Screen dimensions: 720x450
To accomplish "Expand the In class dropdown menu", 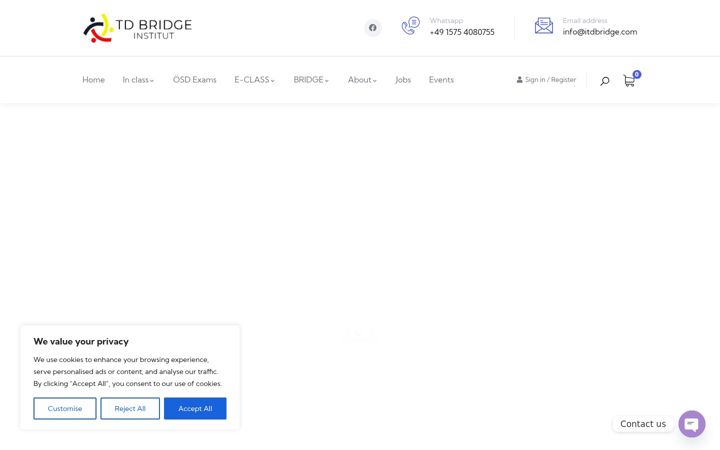I will 138,80.
